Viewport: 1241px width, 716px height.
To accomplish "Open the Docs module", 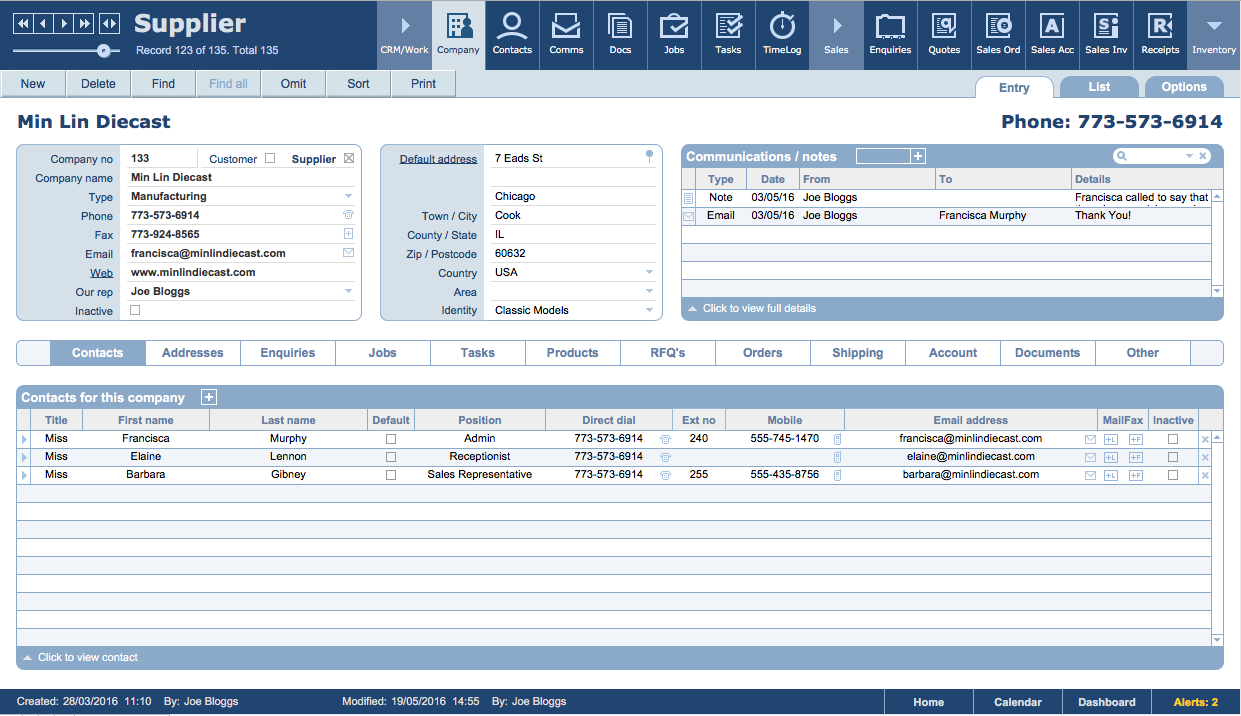I will click(x=620, y=35).
